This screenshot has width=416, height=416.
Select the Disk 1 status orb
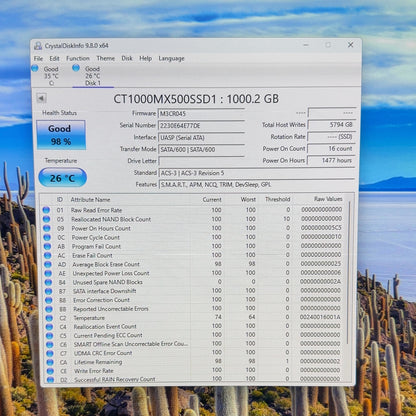tap(76, 68)
